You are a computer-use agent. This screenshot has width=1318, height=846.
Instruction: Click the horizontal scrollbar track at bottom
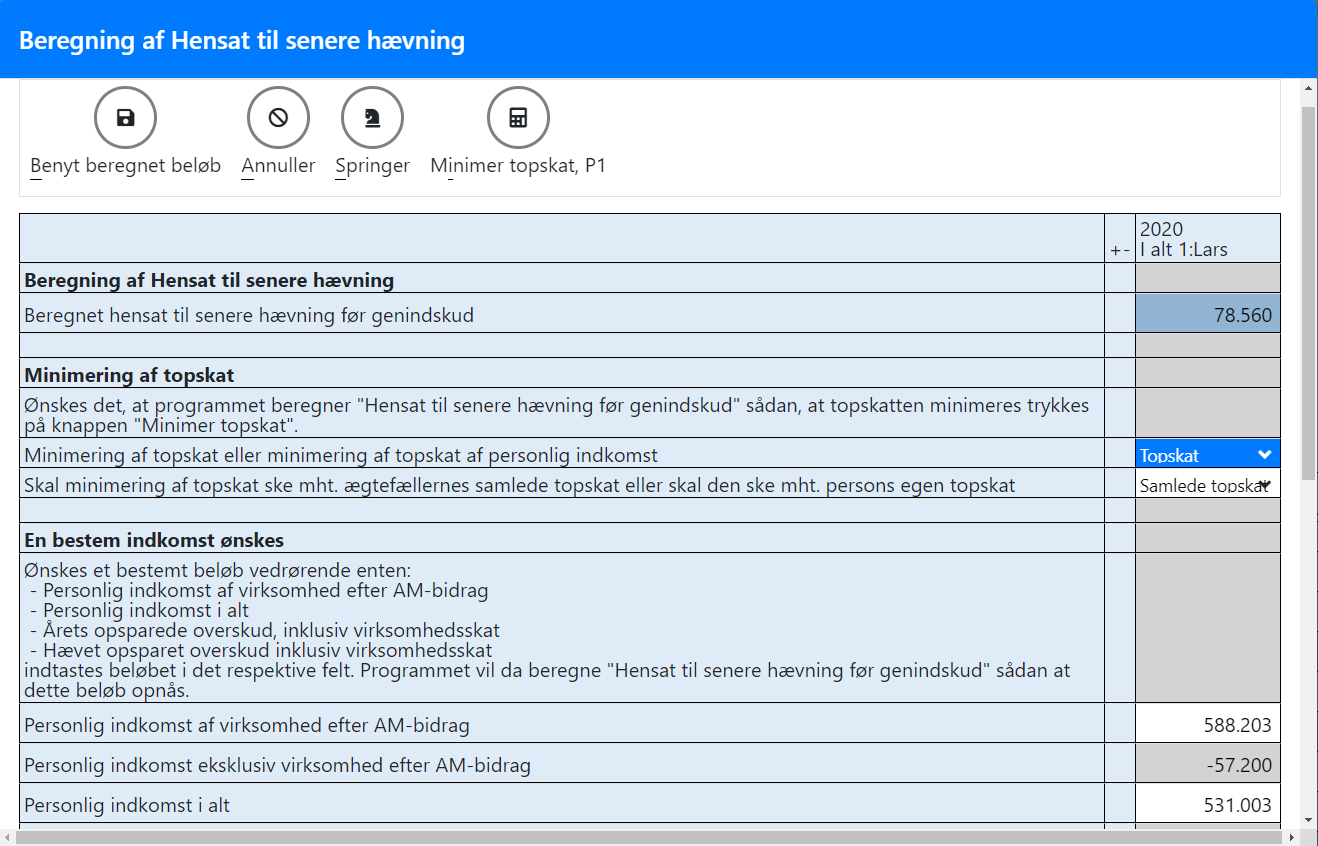point(650,837)
